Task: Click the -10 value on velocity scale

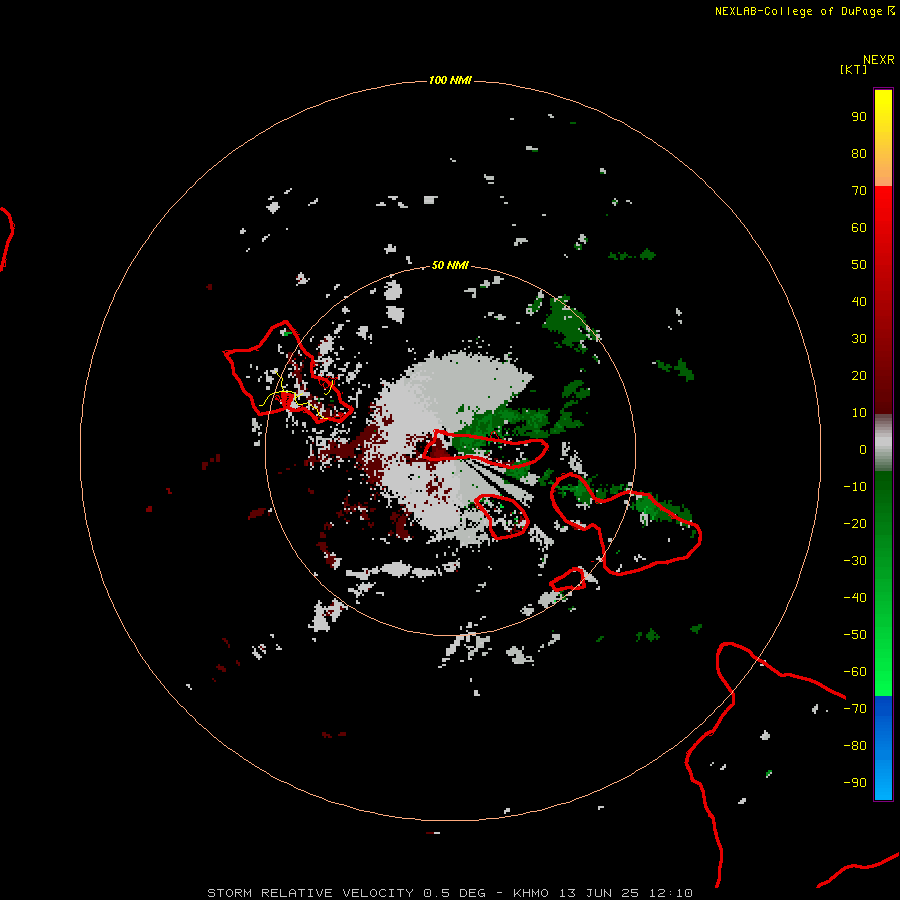Action: pyautogui.click(x=855, y=487)
